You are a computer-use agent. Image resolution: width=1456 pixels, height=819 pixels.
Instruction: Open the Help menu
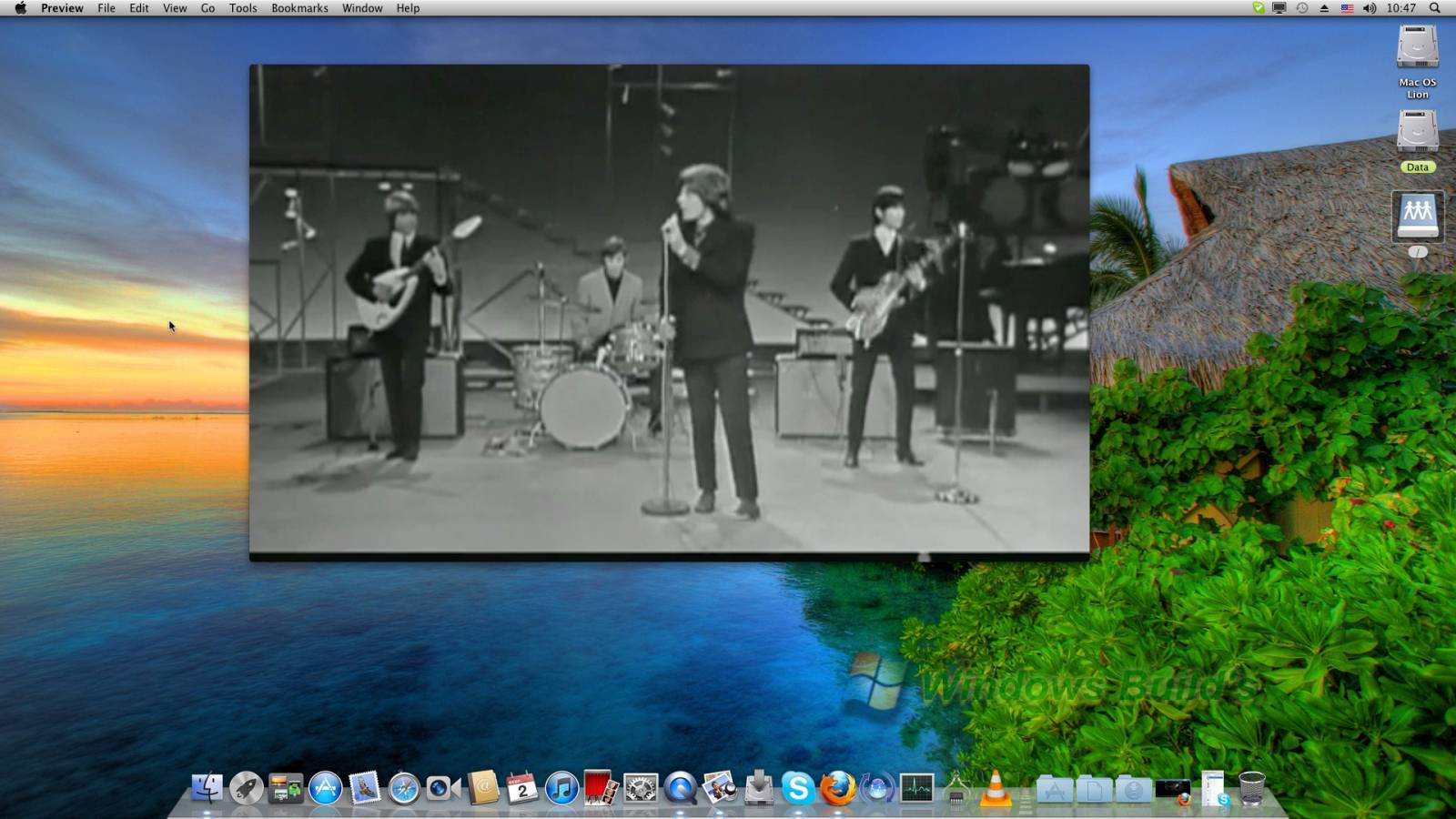click(408, 8)
